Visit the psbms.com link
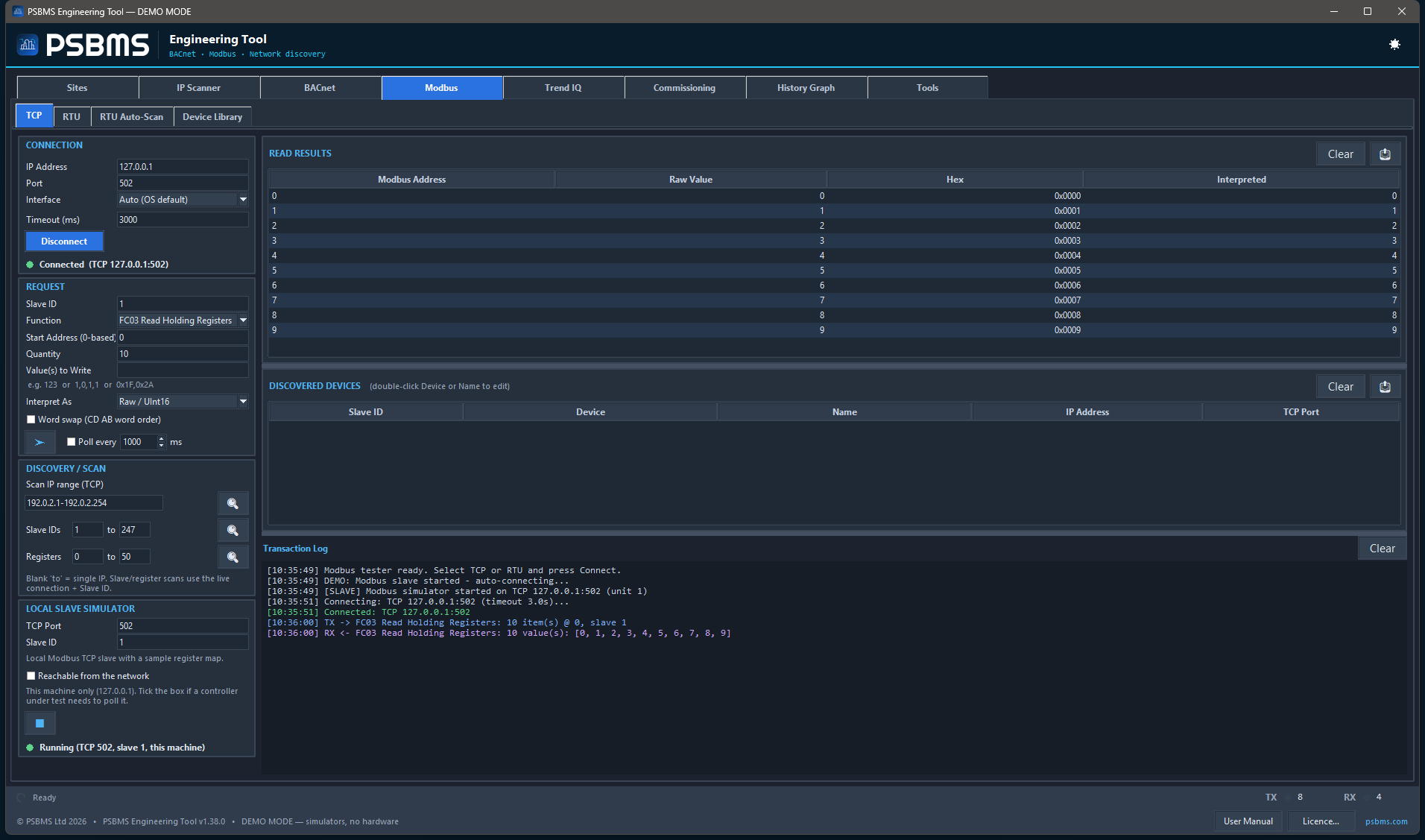The width and height of the screenshot is (1425, 840). coord(1386,821)
